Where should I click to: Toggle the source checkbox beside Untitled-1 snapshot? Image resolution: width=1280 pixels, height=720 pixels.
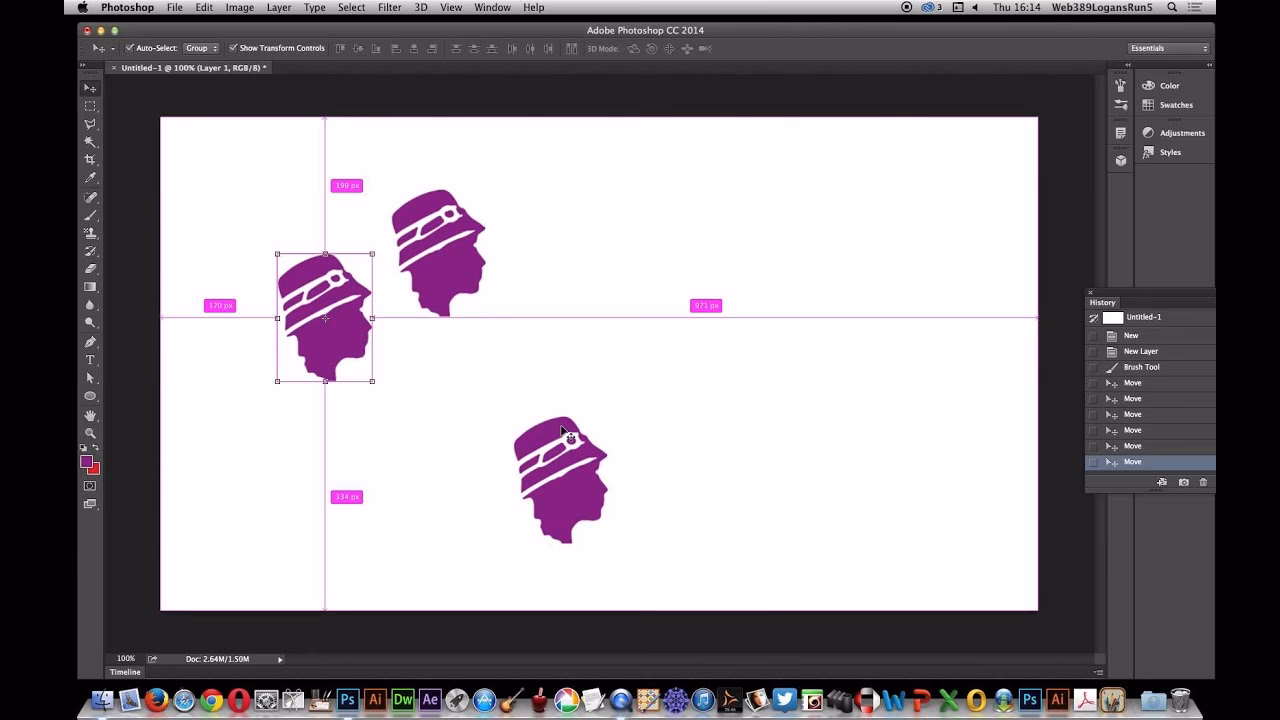pyautogui.click(x=1092, y=317)
